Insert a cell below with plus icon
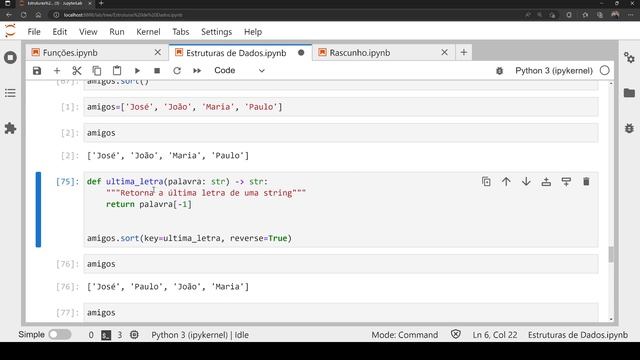This screenshot has width=640, height=360. pos(57,71)
